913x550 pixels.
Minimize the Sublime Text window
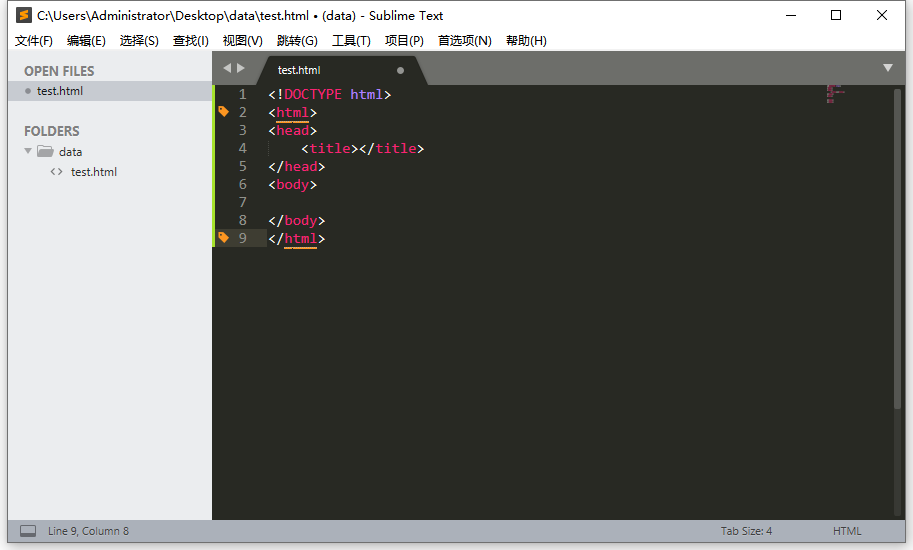[791, 16]
